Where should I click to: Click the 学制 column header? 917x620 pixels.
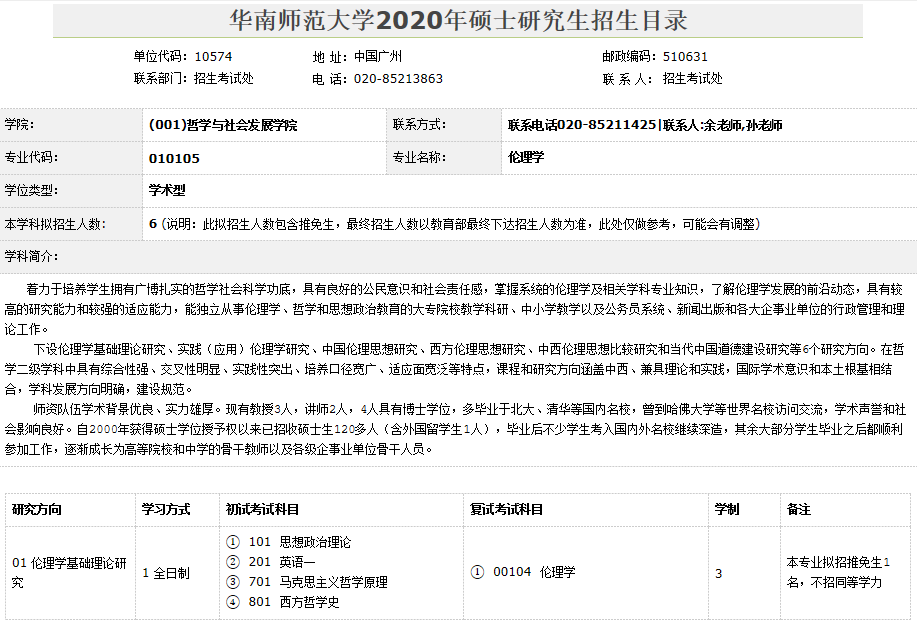[x=727, y=509]
